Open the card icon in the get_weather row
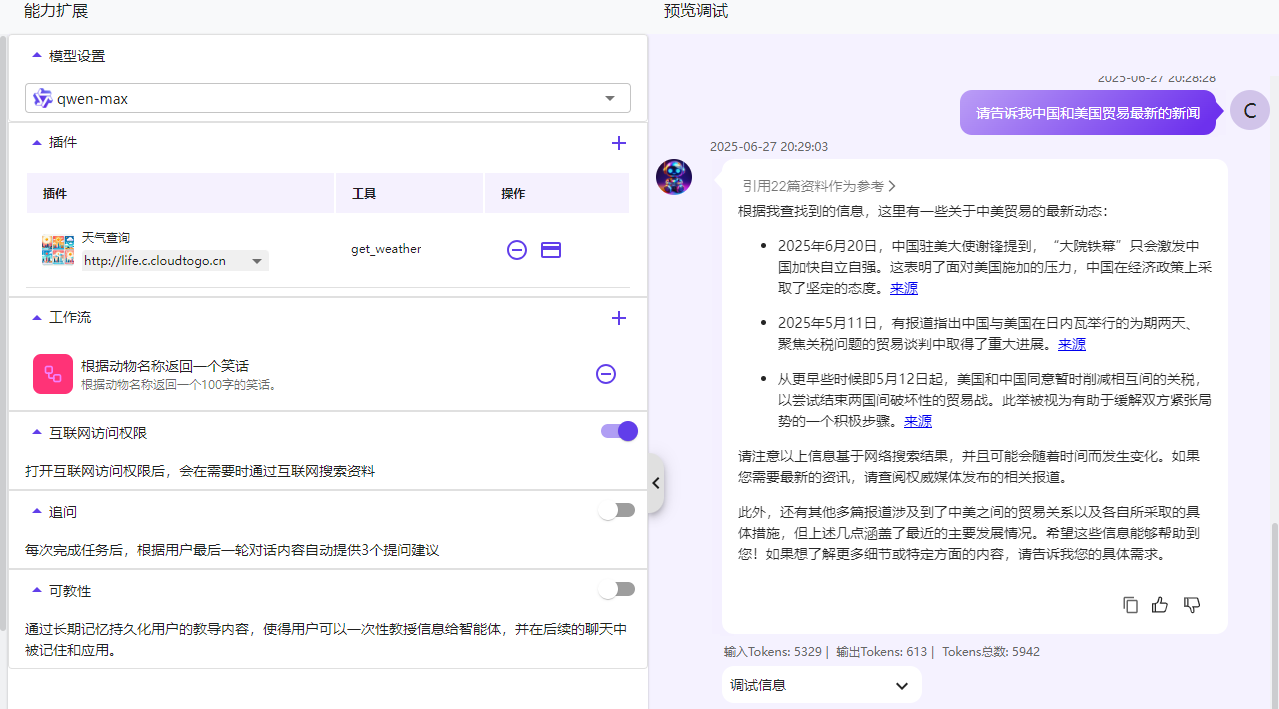1279x709 pixels. pos(551,250)
